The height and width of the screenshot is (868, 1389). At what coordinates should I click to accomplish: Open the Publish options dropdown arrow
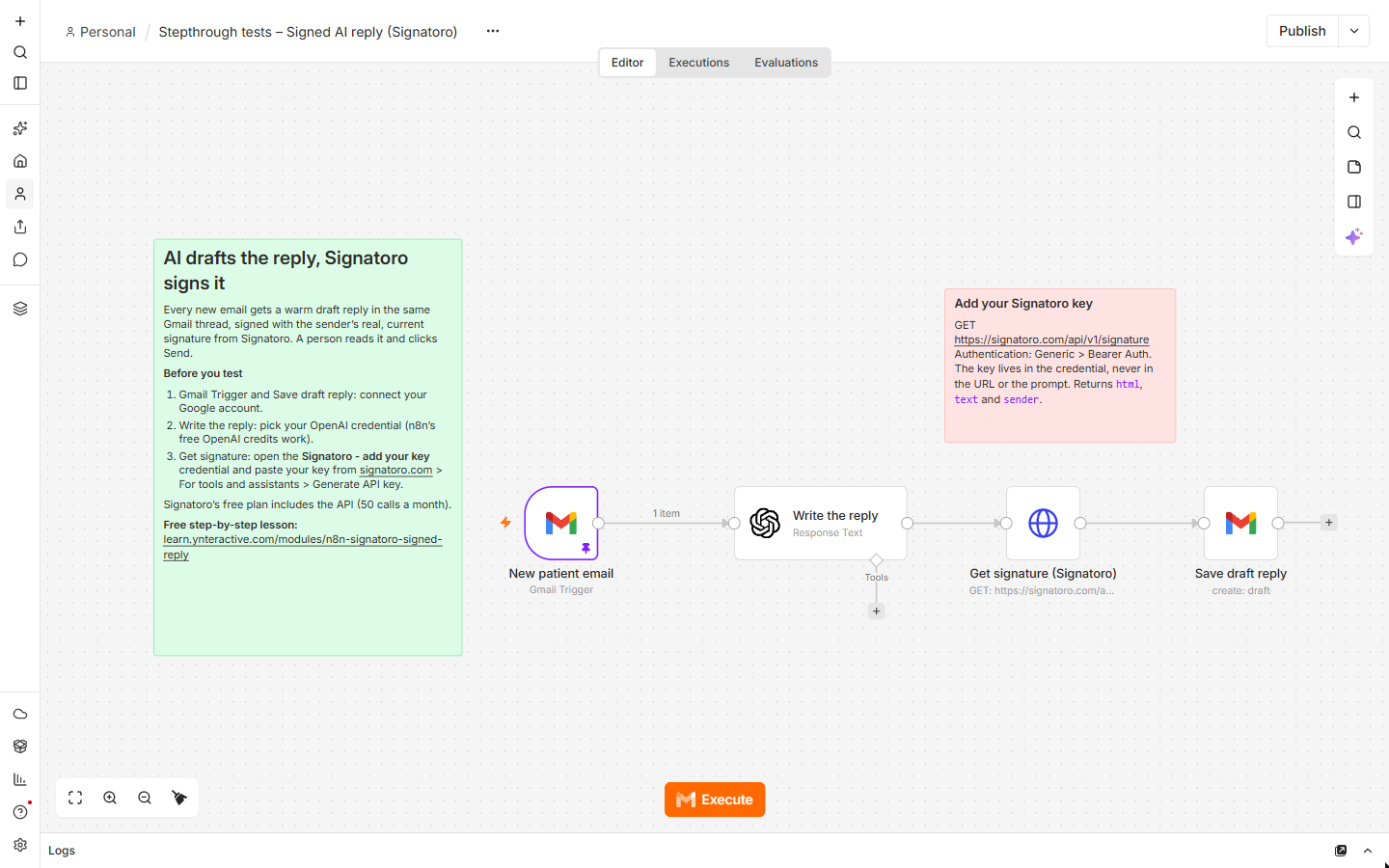pos(1354,31)
